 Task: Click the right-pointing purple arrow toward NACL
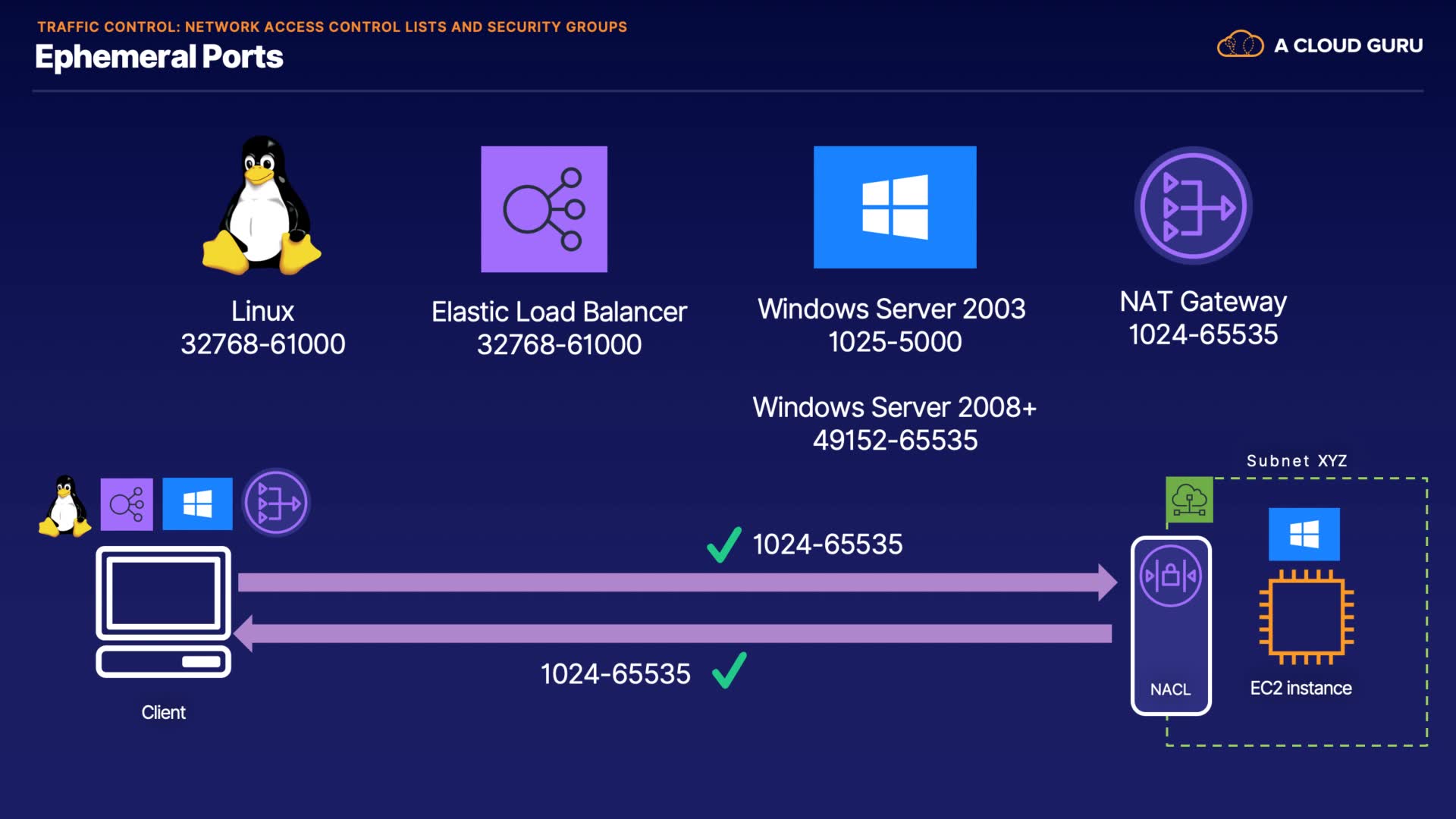click(x=675, y=582)
